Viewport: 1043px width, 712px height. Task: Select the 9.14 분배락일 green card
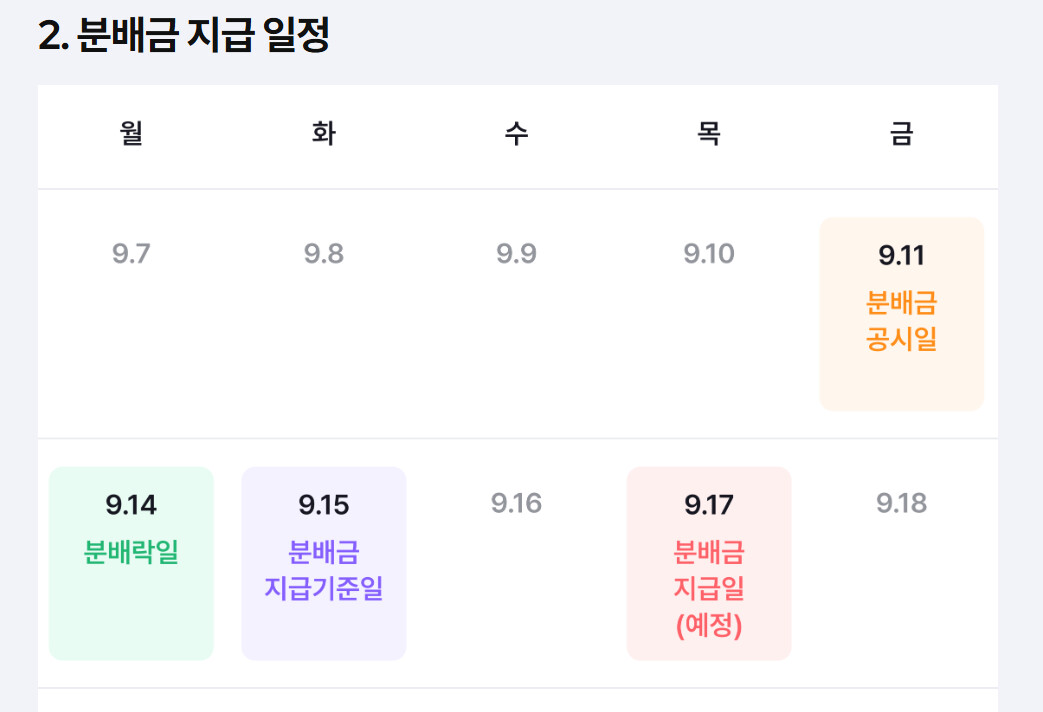(131, 564)
